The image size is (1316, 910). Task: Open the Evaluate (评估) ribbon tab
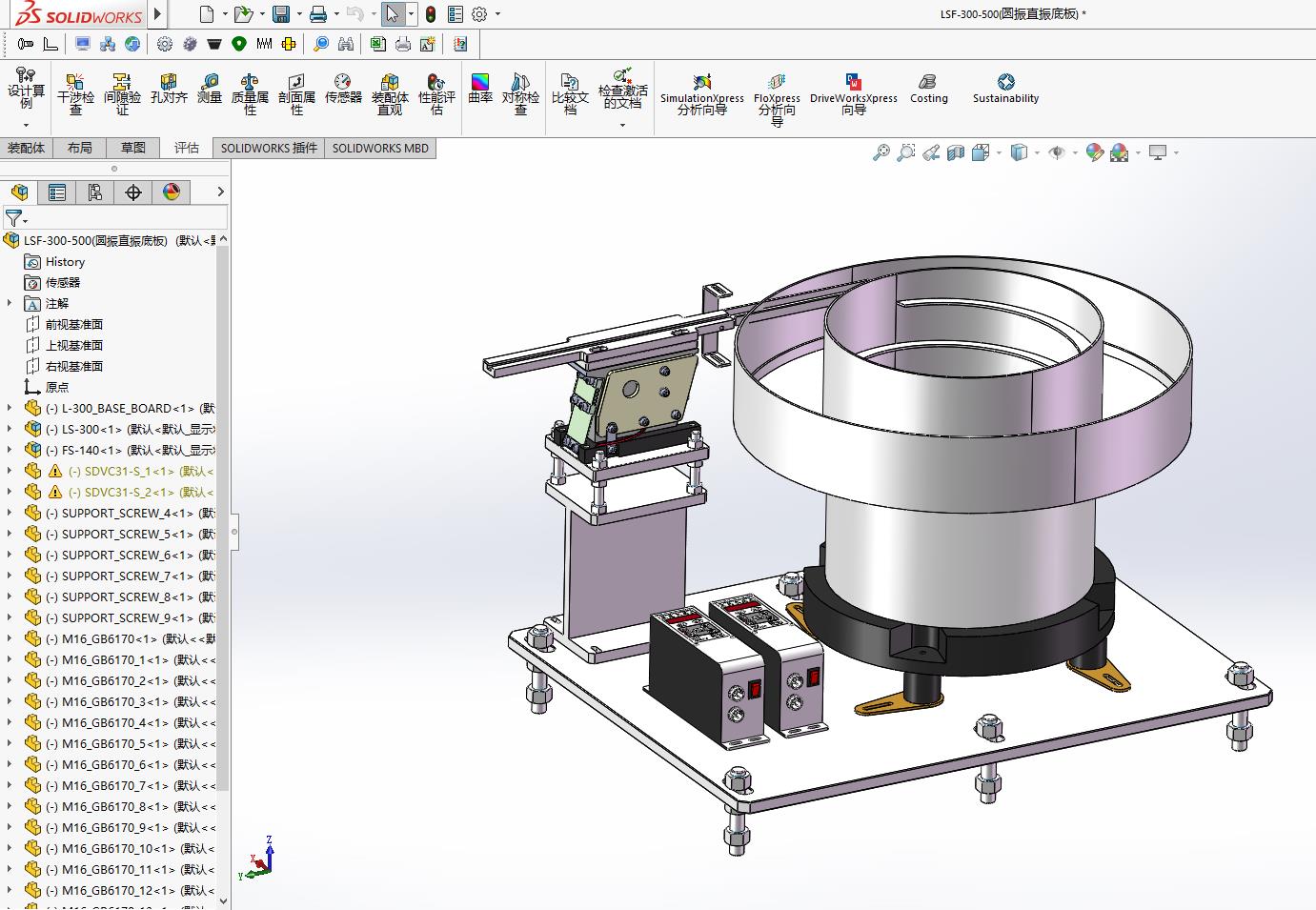[x=187, y=148]
